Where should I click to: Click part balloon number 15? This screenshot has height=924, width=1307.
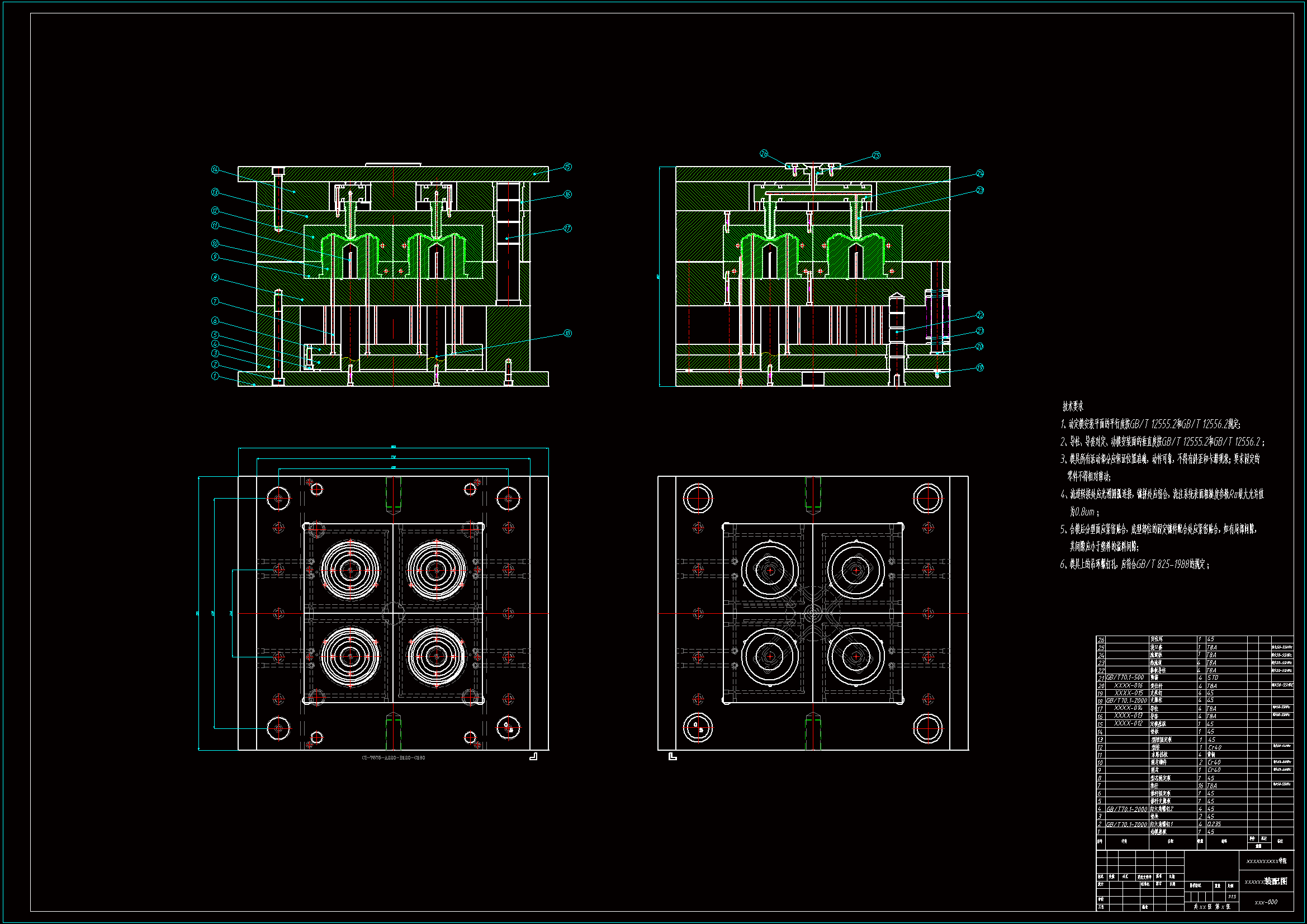pyautogui.click(x=567, y=167)
